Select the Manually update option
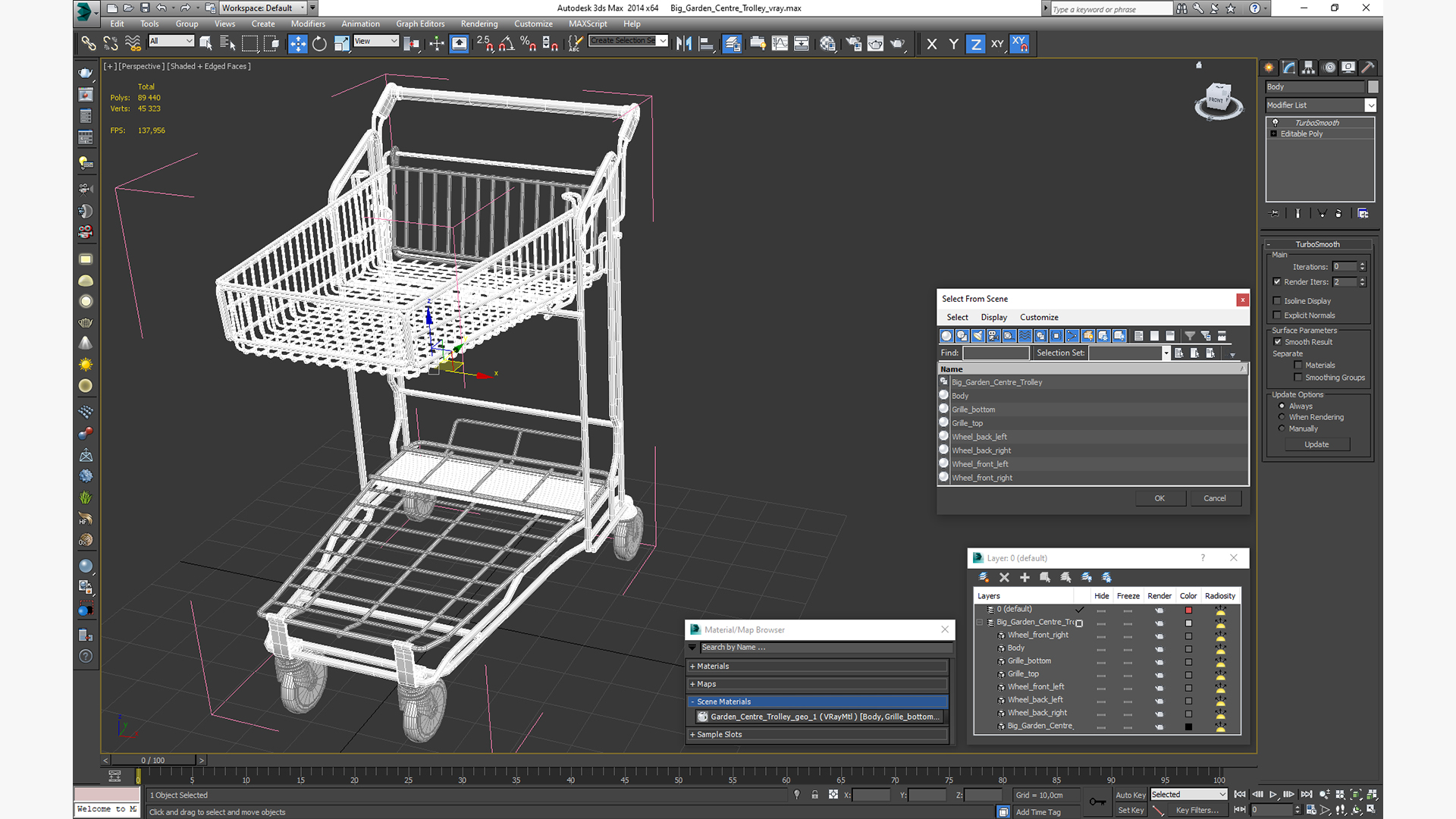 (x=1282, y=428)
